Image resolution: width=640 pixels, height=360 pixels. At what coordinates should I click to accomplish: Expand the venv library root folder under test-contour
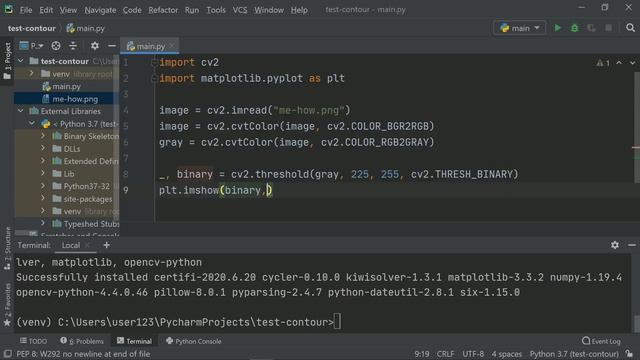[32, 74]
